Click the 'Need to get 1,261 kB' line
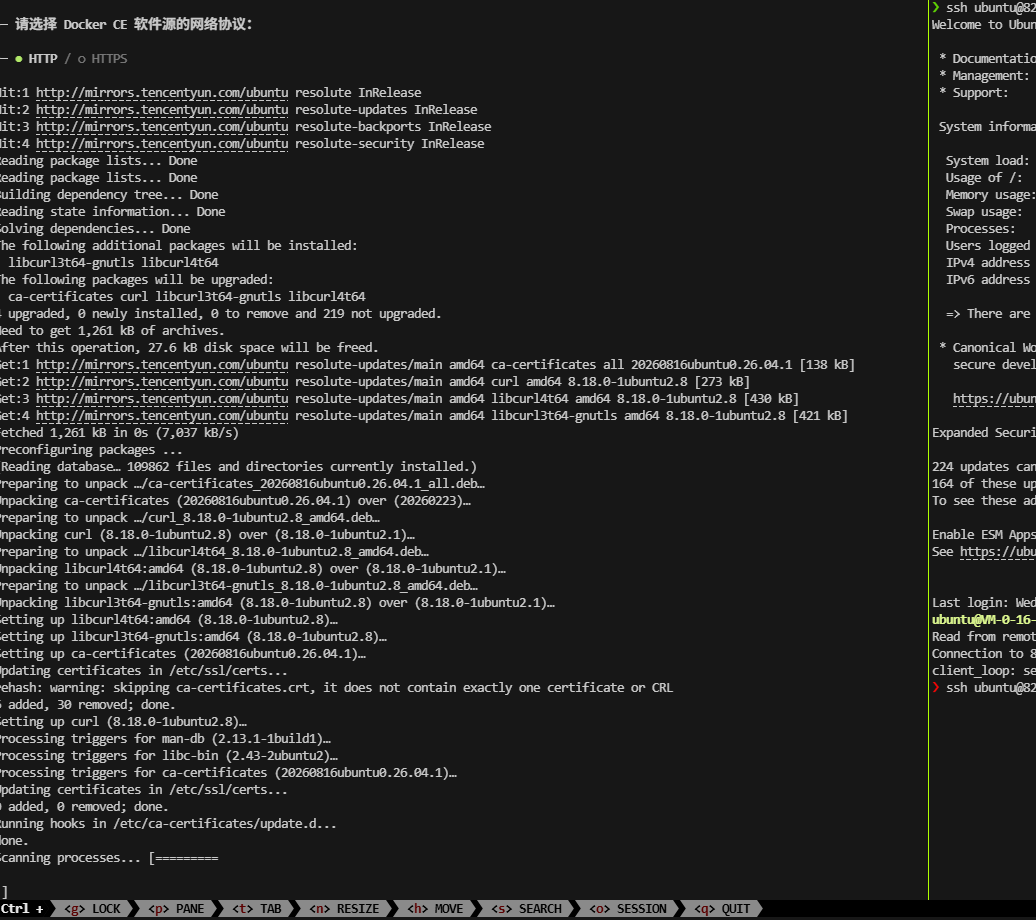Image resolution: width=1036 pixels, height=920 pixels. click(x=112, y=330)
